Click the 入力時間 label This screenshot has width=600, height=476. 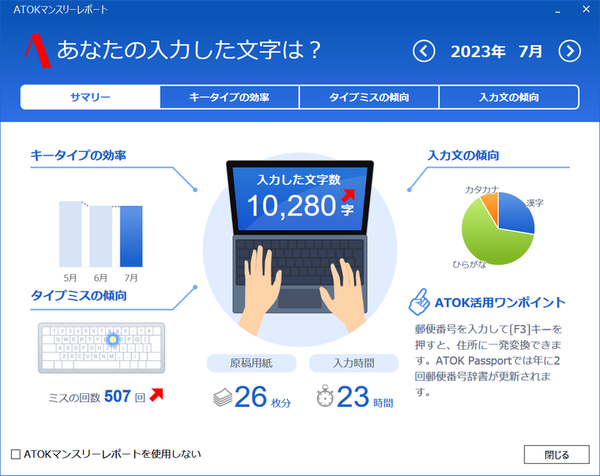[x=354, y=363]
